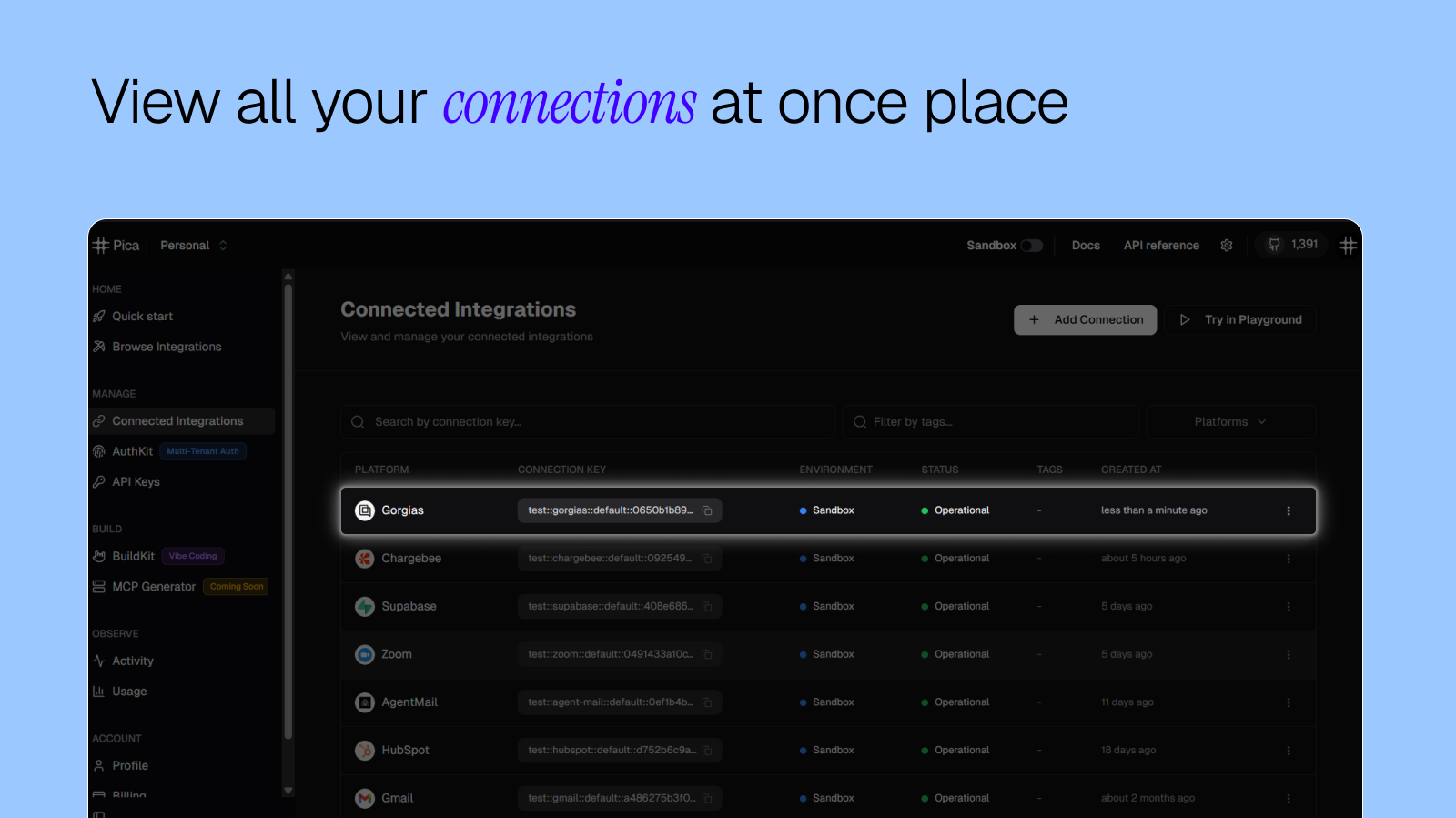
Task: Click the Vibe Coding badge
Action: [193, 556]
